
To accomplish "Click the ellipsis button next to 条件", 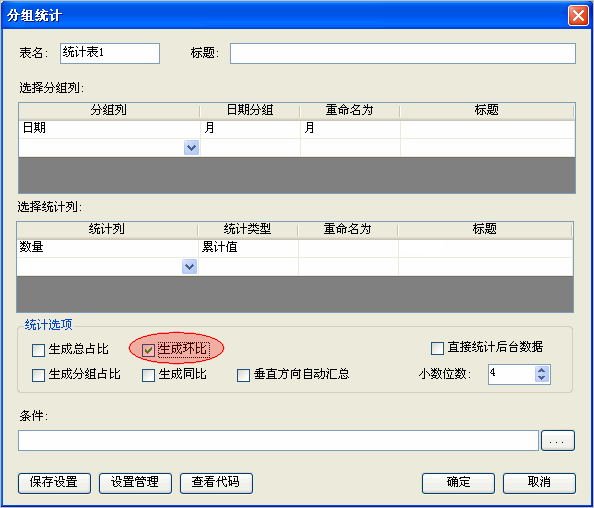I will point(558,441).
